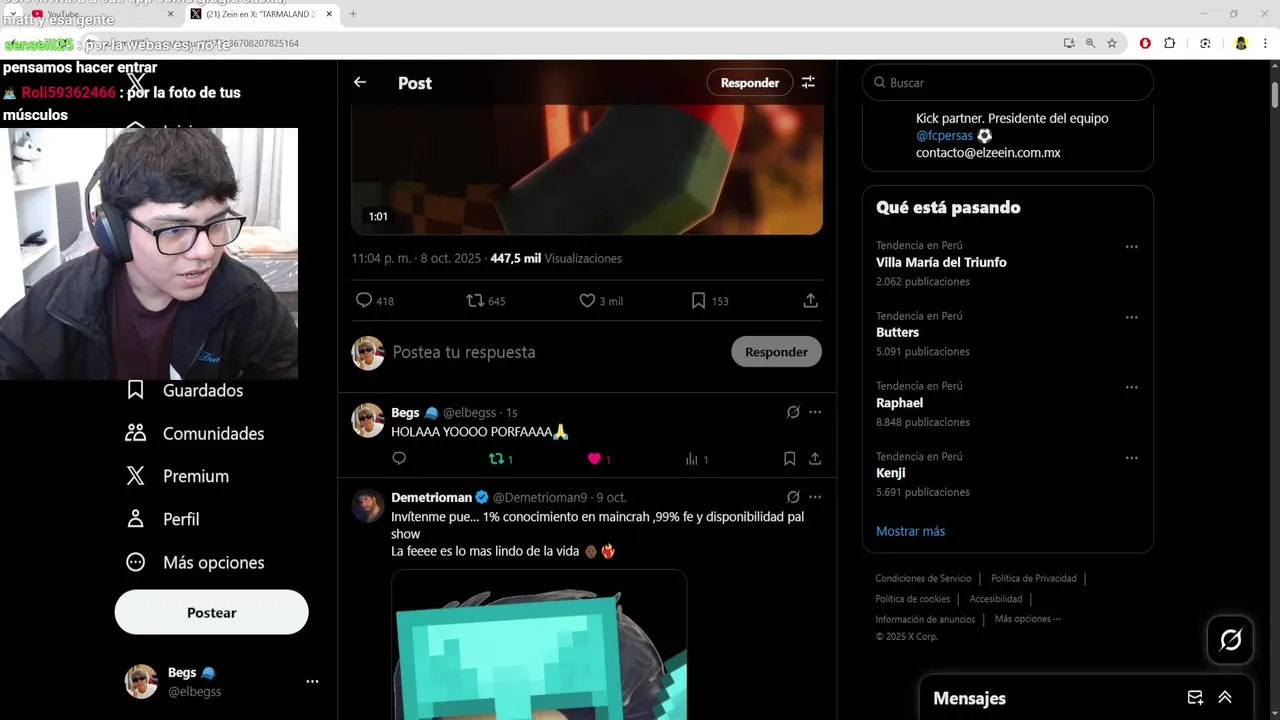Bookmark Begs' reply

click(789, 459)
